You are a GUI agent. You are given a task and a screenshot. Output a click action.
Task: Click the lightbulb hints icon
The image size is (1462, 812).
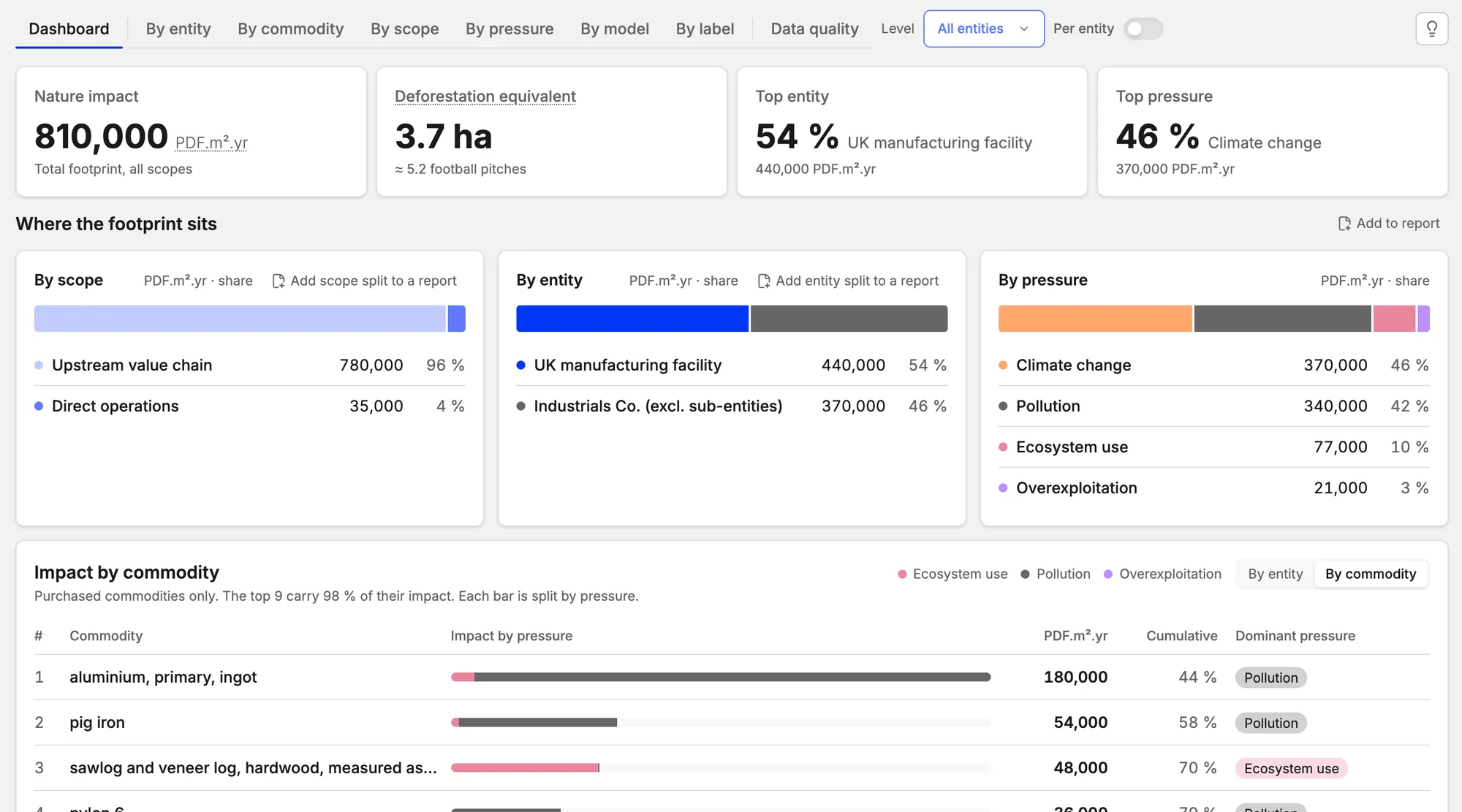coord(1431,29)
